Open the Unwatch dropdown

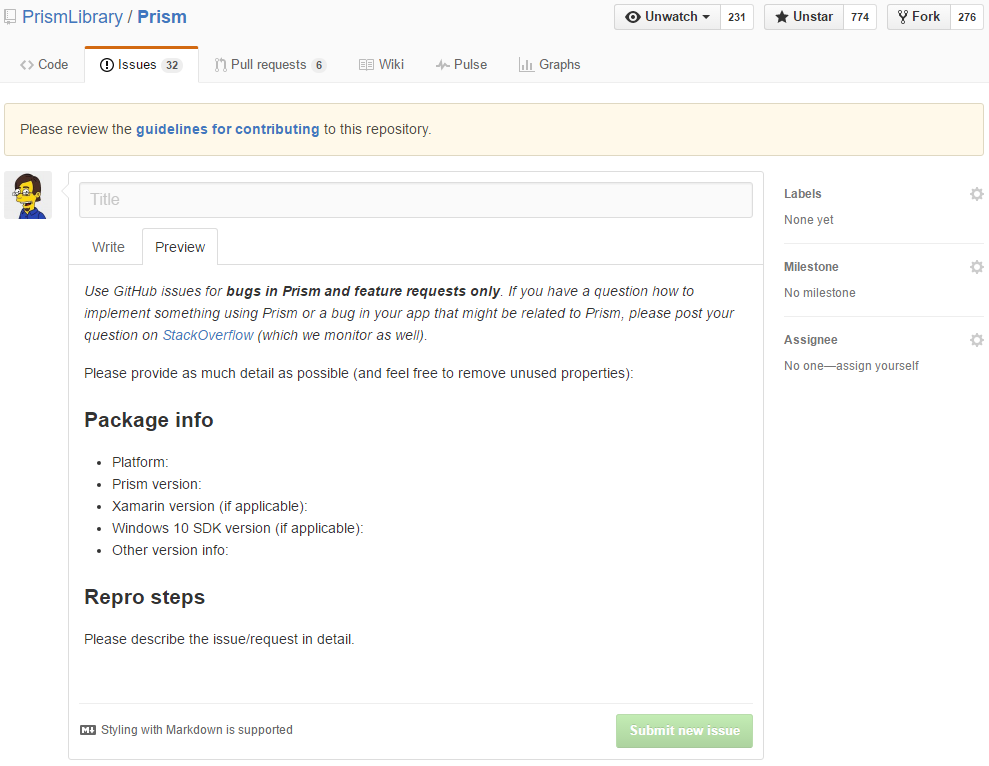pyautogui.click(x=667, y=17)
